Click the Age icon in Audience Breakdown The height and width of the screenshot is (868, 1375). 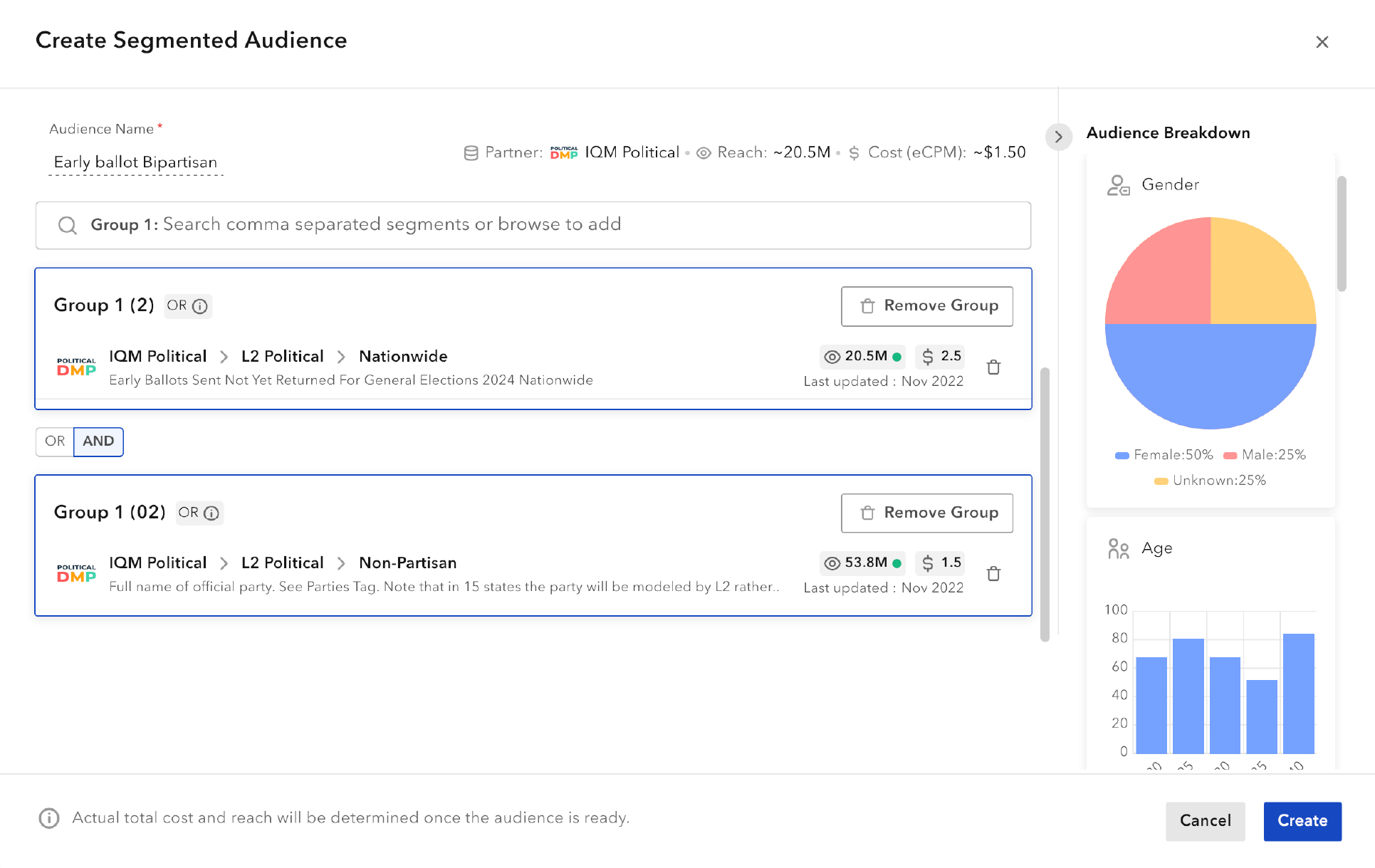[1117, 548]
